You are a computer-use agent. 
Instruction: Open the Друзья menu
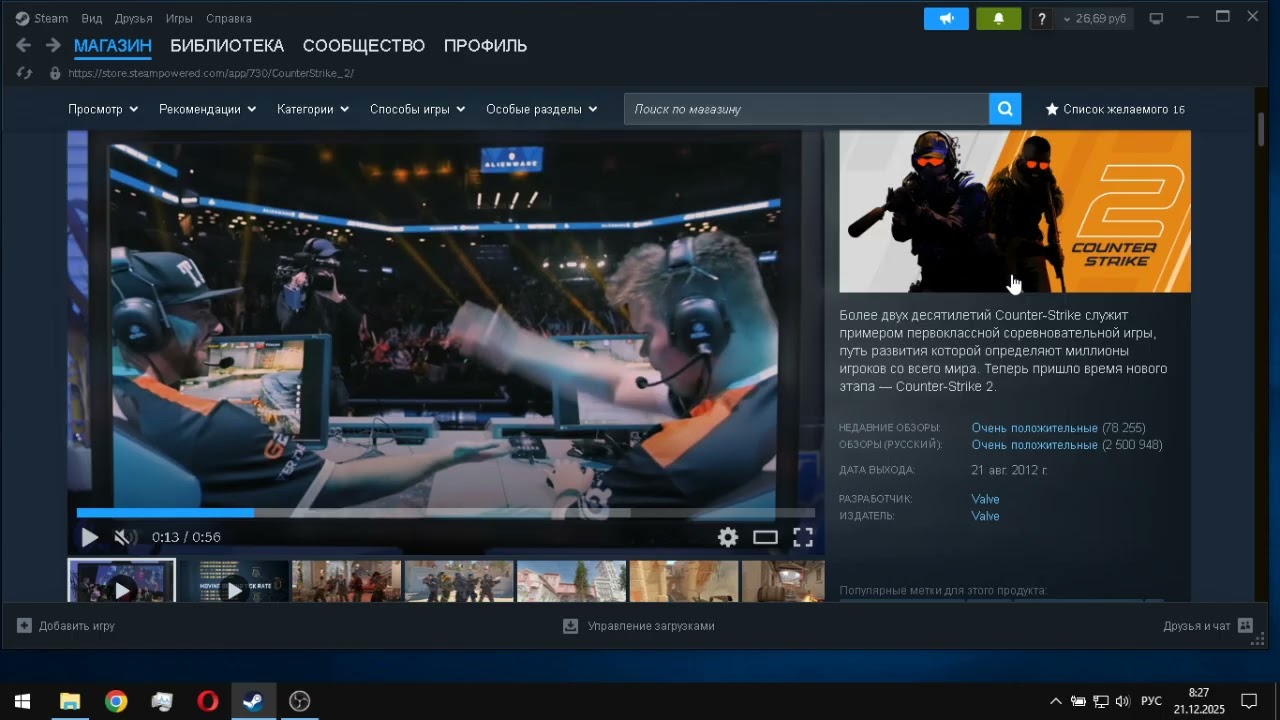(134, 18)
